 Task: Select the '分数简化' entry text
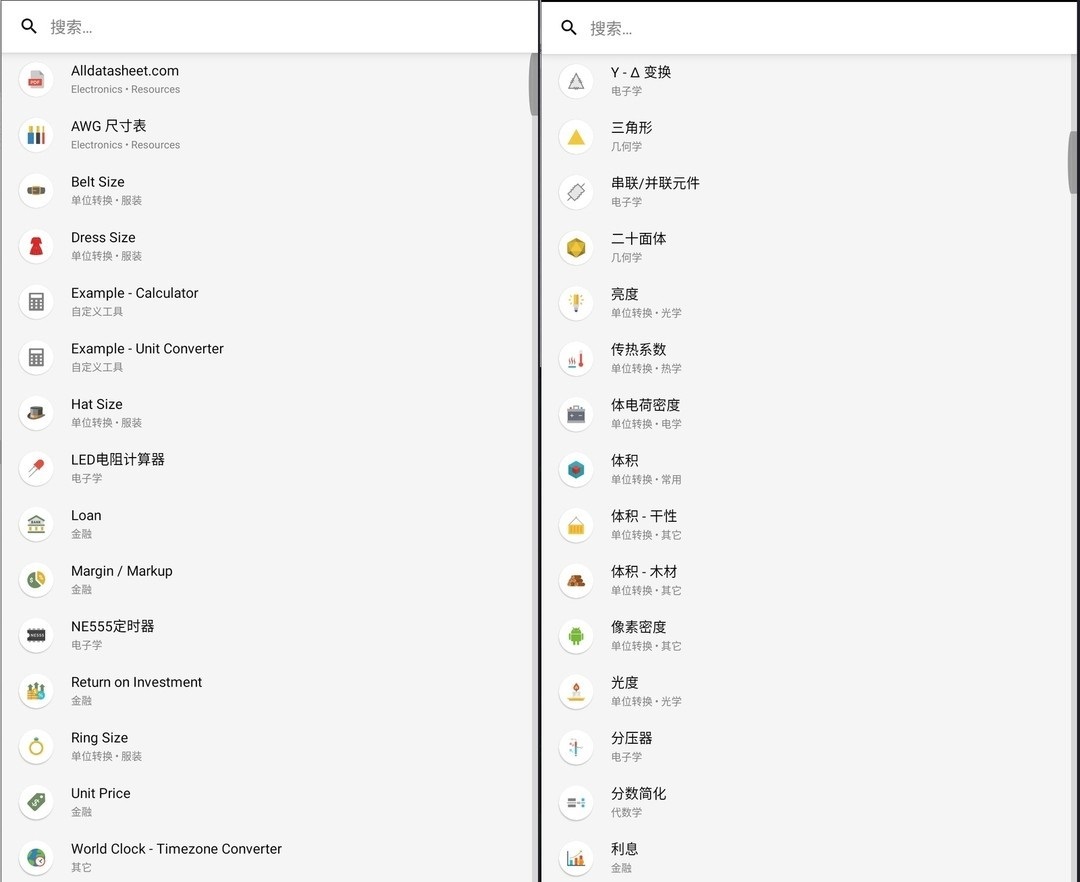(638, 794)
